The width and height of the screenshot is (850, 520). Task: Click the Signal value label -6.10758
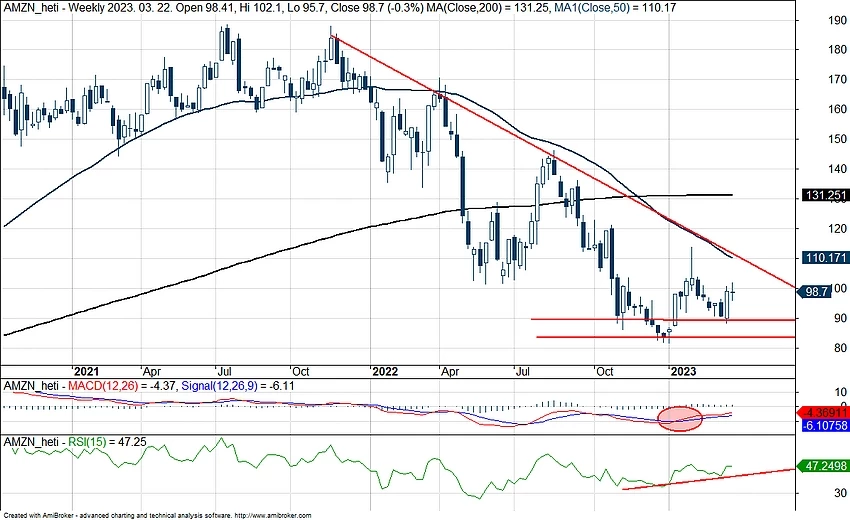(x=825, y=426)
